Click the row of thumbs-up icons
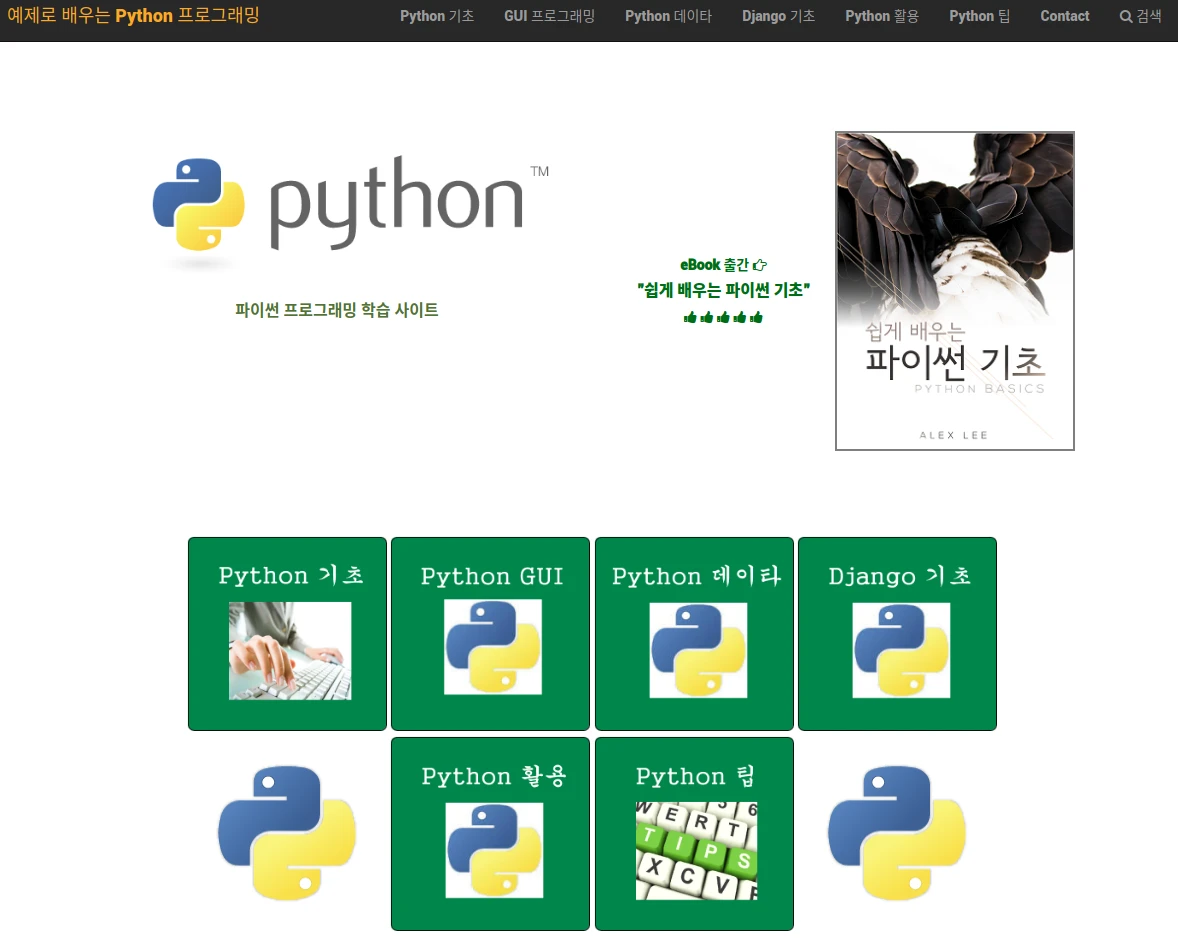The width and height of the screenshot is (1178, 941). click(723, 318)
